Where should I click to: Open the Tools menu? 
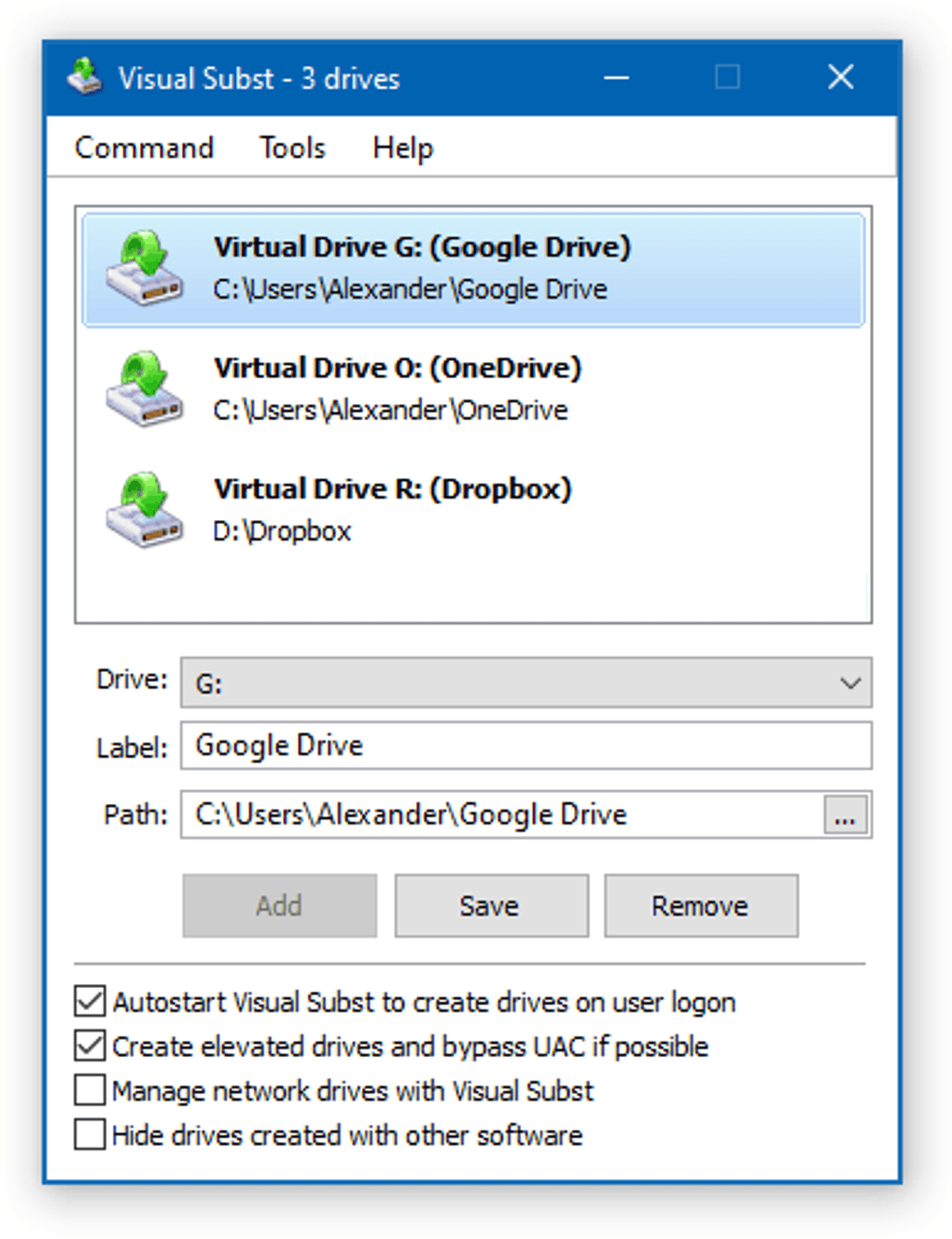(292, 148)
